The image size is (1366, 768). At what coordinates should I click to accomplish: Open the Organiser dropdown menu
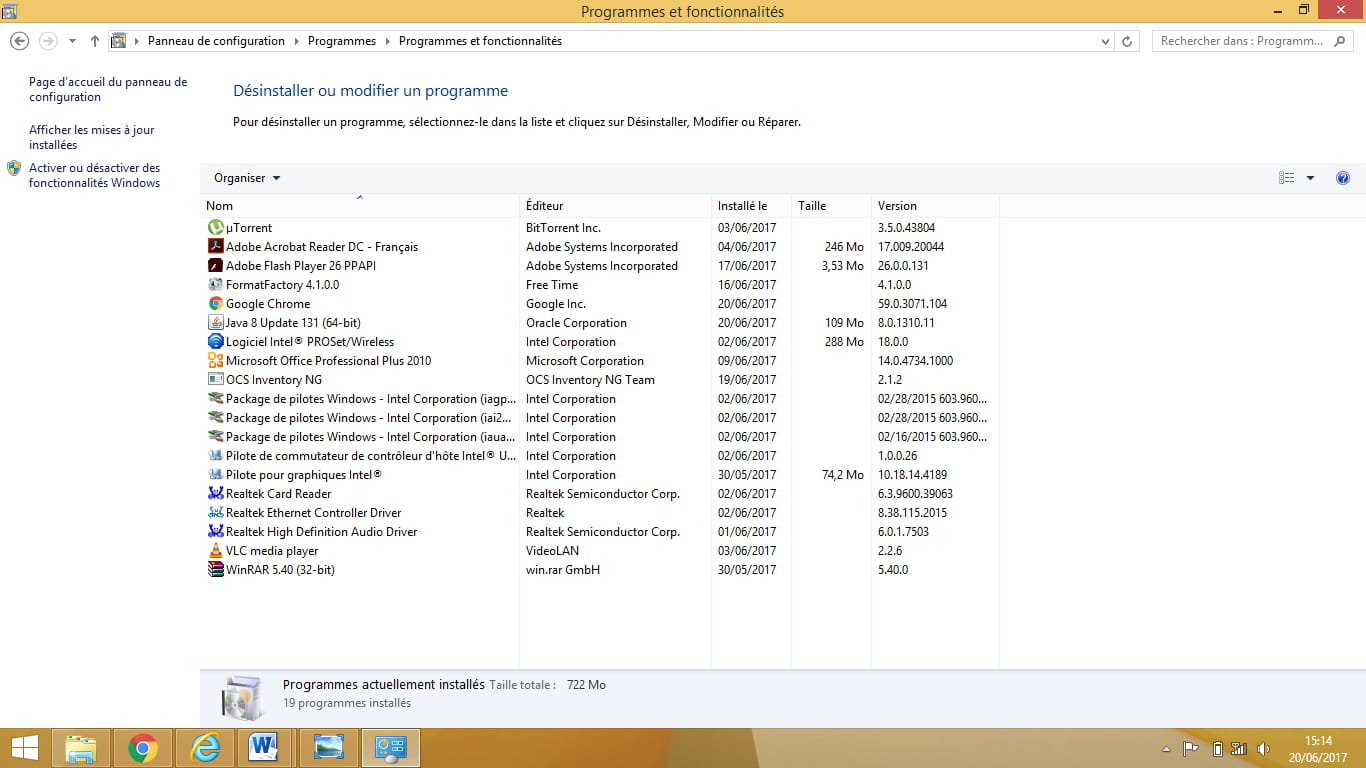click(x=247, y=178)
